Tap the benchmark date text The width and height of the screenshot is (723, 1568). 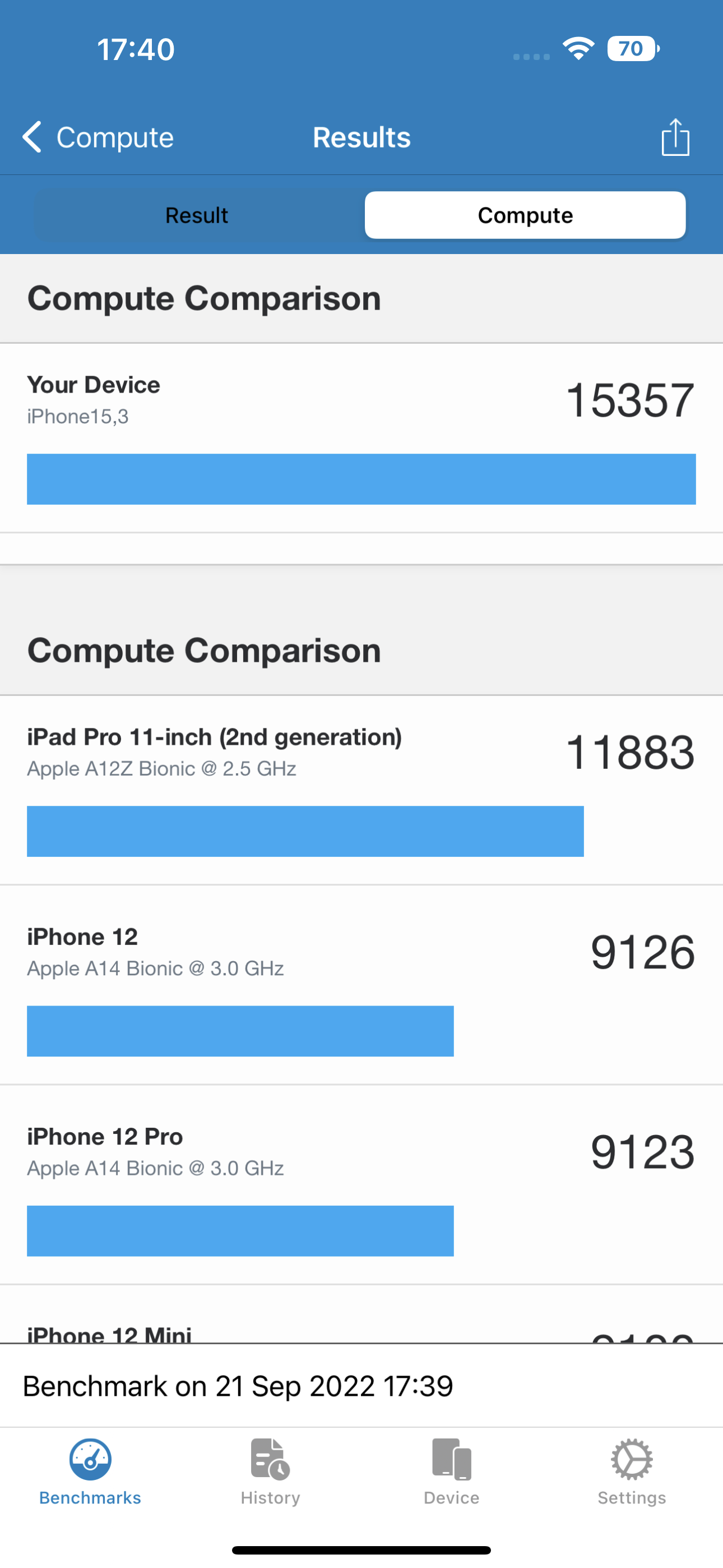238,1386
